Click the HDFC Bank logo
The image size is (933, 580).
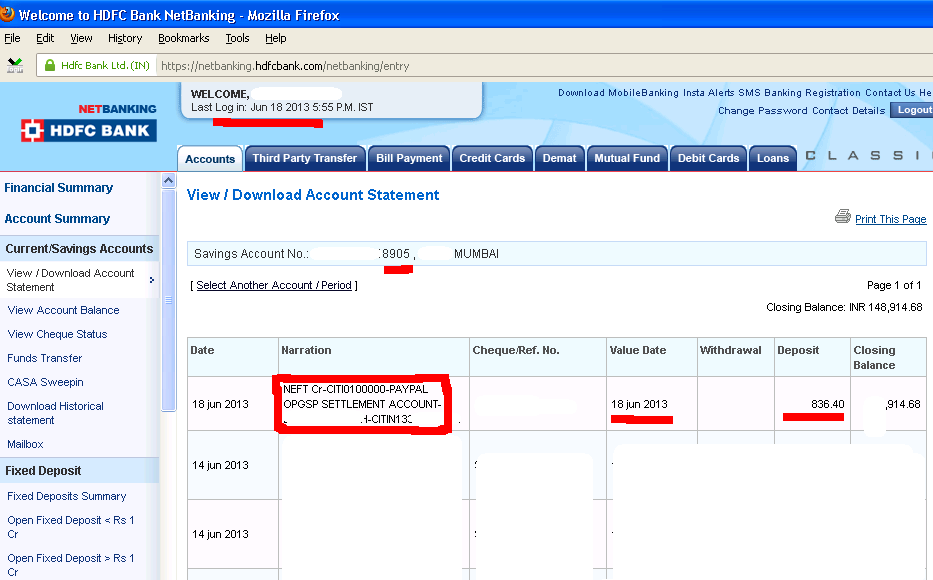tap(89, 130)
